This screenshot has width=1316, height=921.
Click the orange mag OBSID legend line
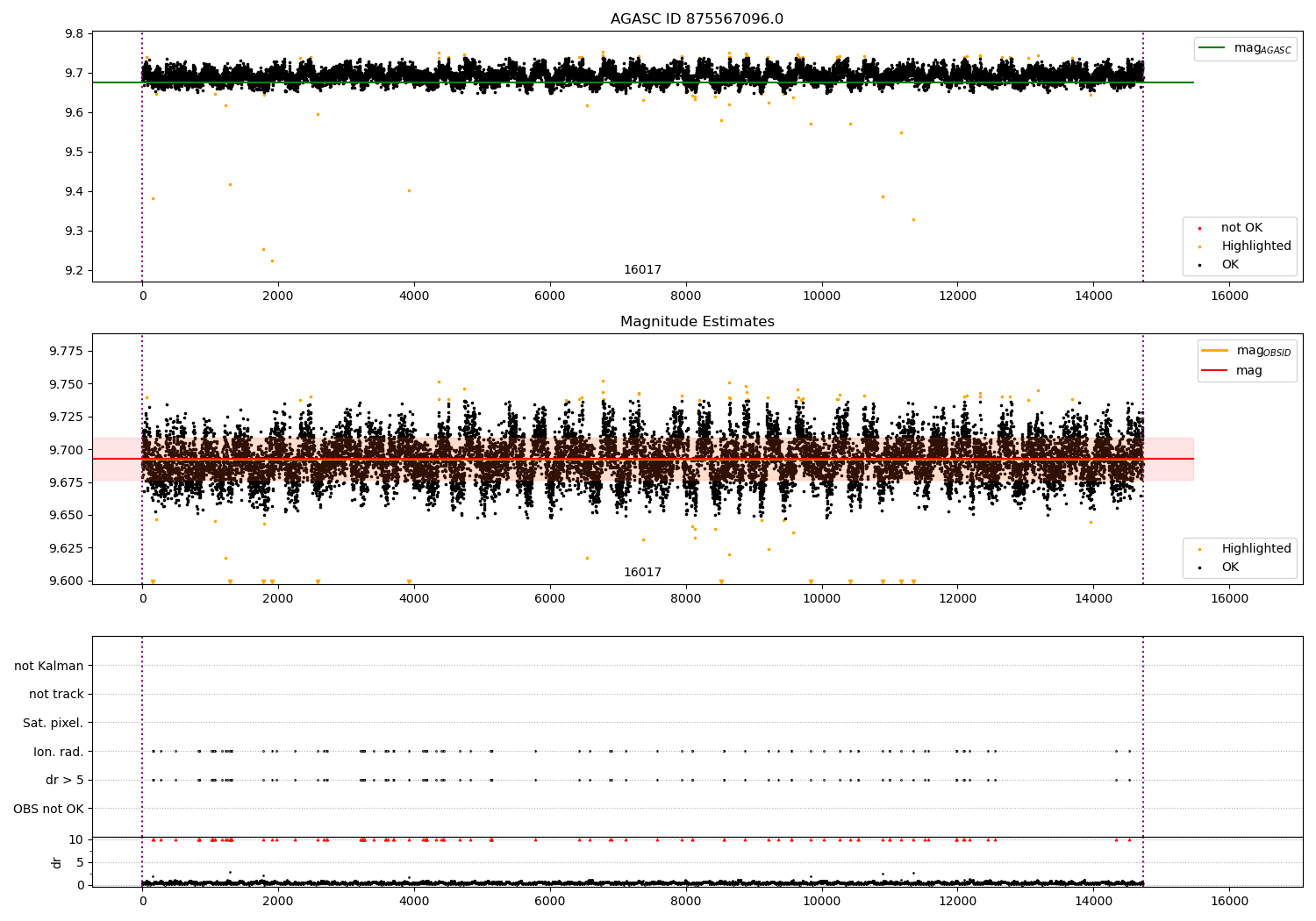(1215, 351)
